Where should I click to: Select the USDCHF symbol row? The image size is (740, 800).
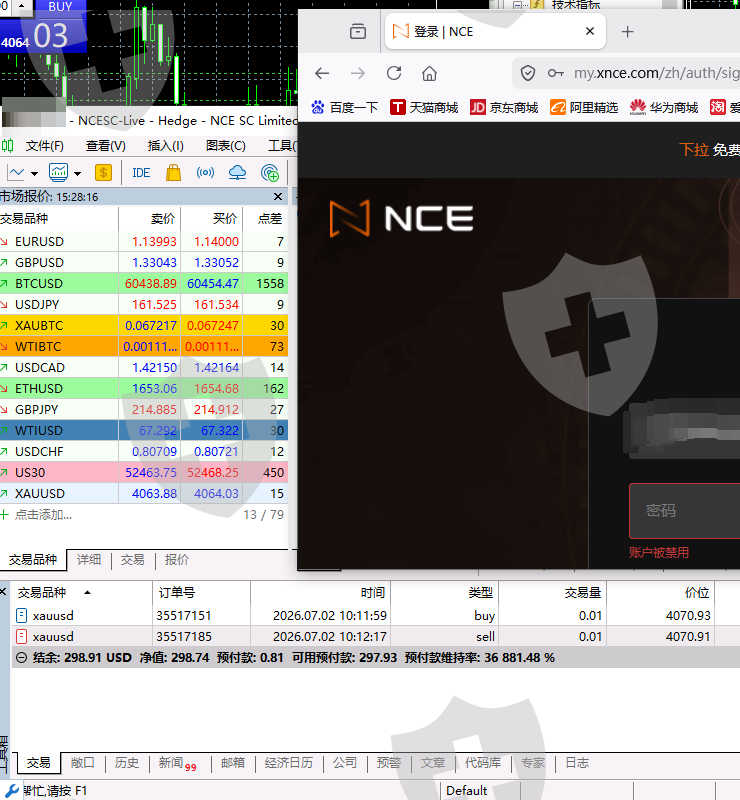pos(144,452)
